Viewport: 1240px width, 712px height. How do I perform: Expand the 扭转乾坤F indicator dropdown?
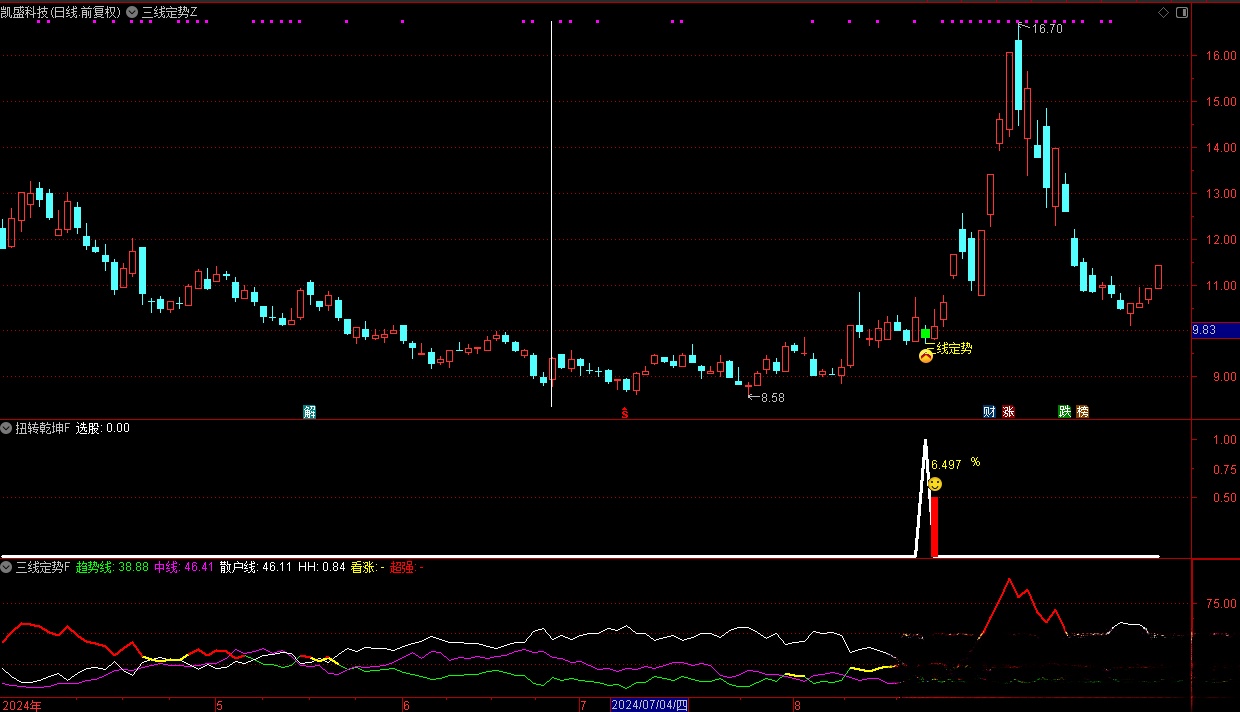tap(7, 428)
